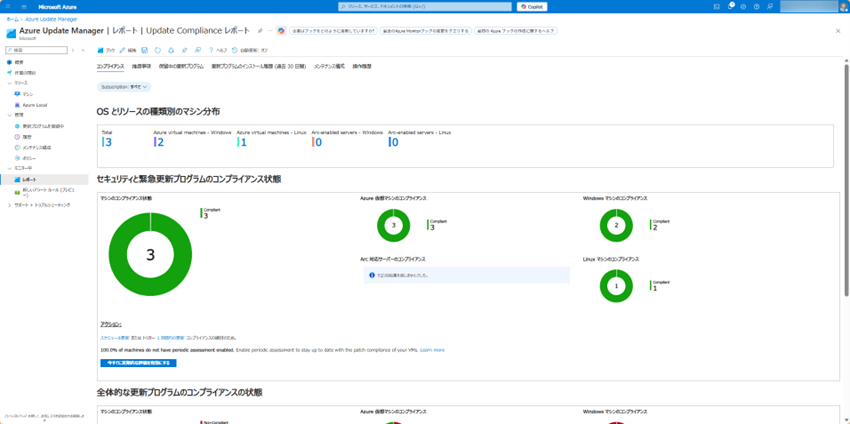Switch to the 推奨事項 tab

[142, 66]
